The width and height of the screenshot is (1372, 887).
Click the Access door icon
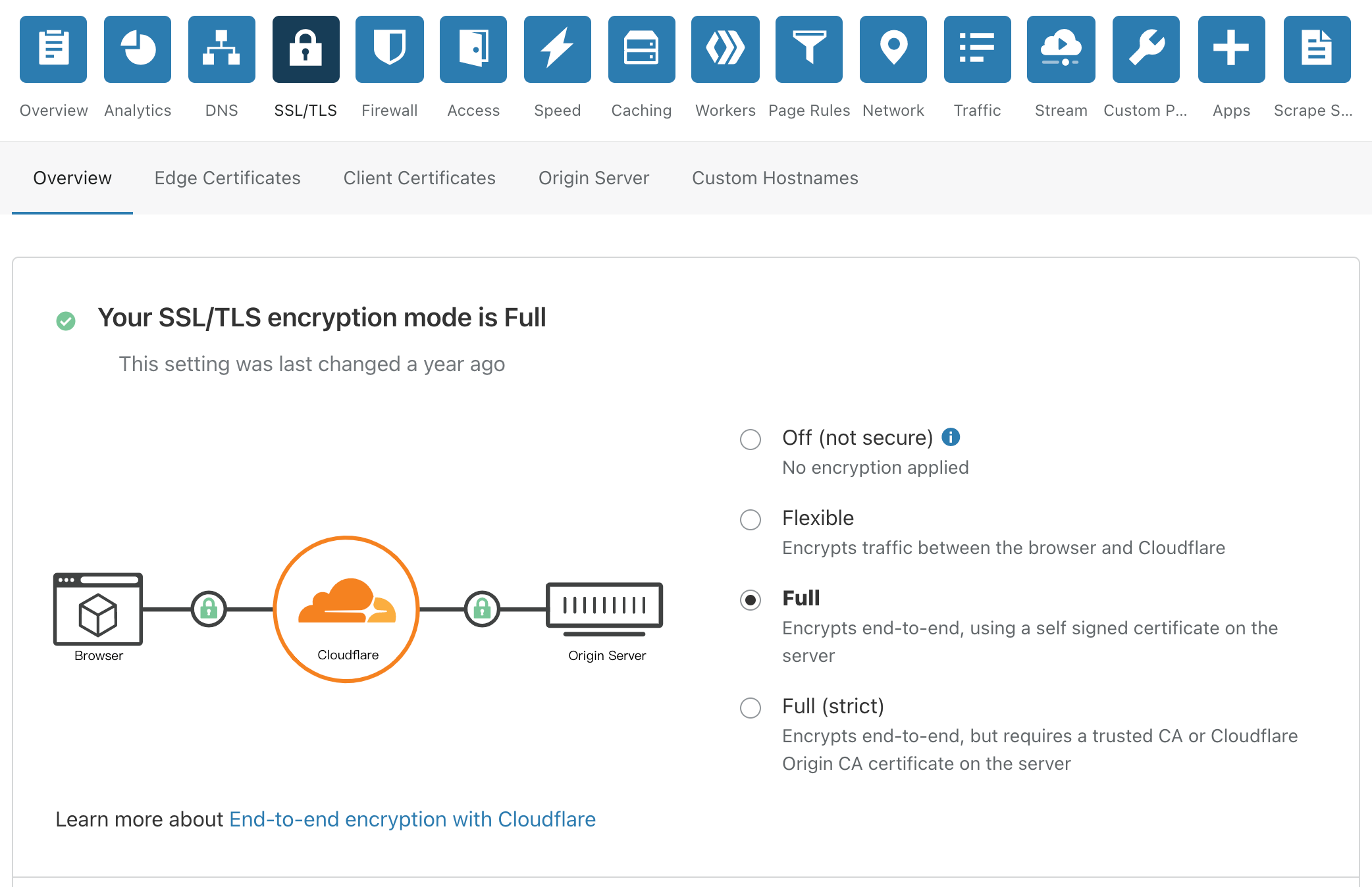tap(473, 49)
